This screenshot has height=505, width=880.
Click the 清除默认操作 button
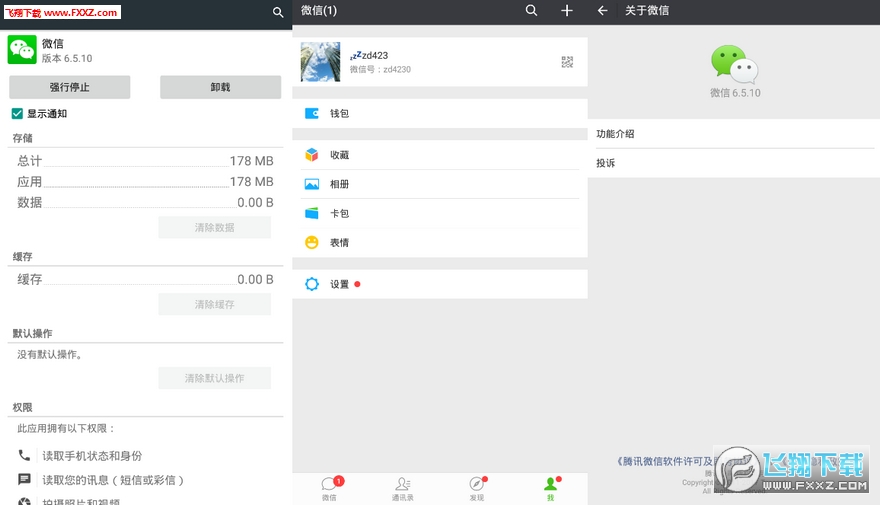[x=214, y=378]
